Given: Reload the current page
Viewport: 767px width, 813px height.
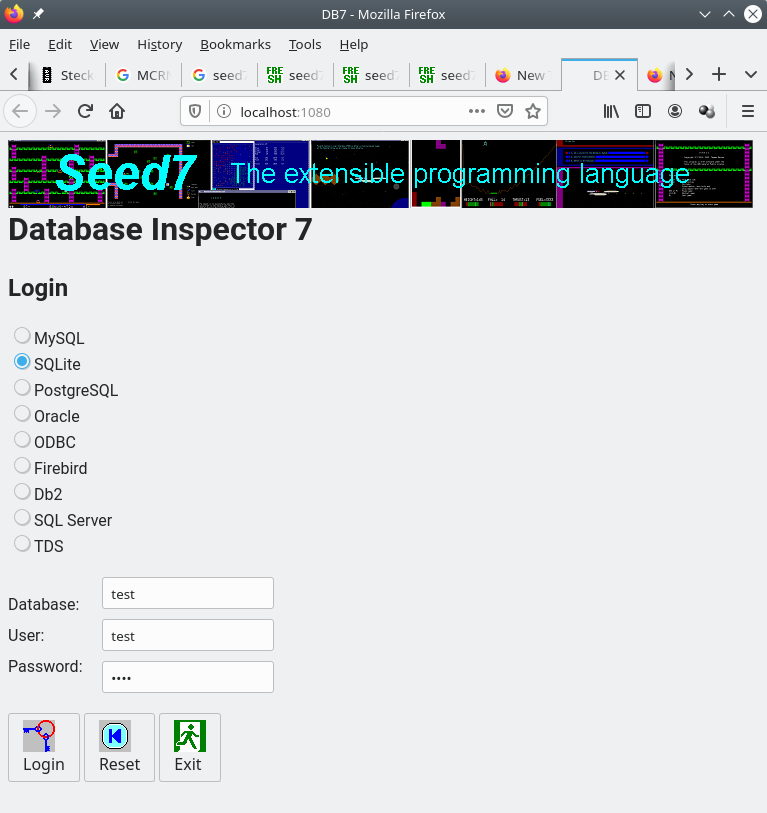Looking at the screenshot, I should pos(85,111).
